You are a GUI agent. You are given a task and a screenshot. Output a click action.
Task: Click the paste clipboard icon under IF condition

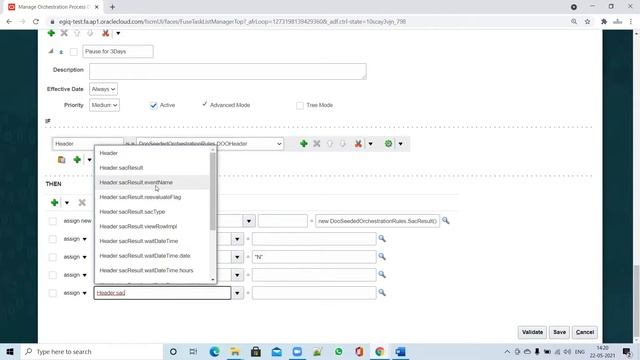coord(61,160)
